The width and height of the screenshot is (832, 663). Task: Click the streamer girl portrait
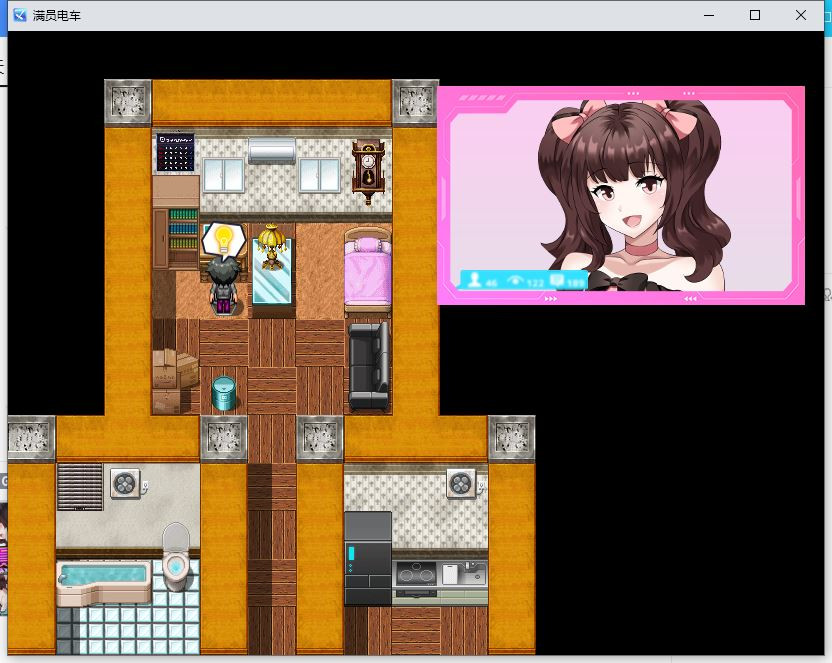pyautogui.click(x=634, y=195)
